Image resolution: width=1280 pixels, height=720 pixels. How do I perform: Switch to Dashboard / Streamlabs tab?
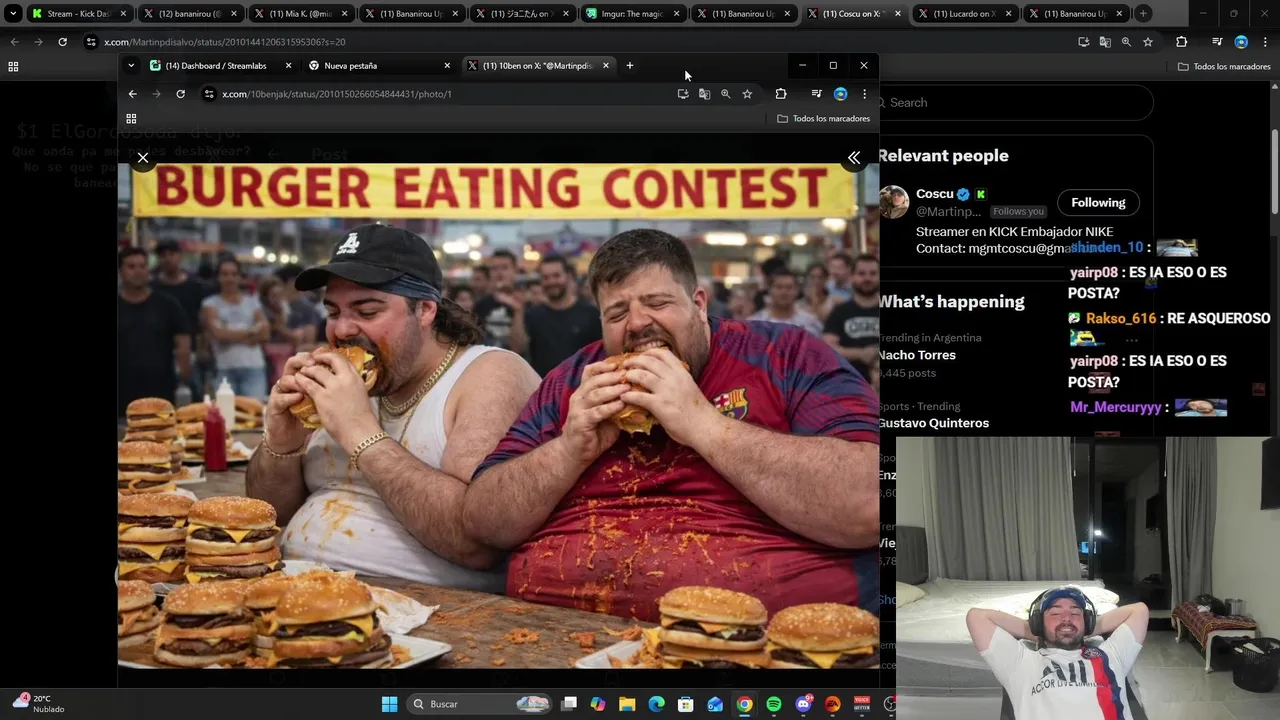click(x=214, y=66)
